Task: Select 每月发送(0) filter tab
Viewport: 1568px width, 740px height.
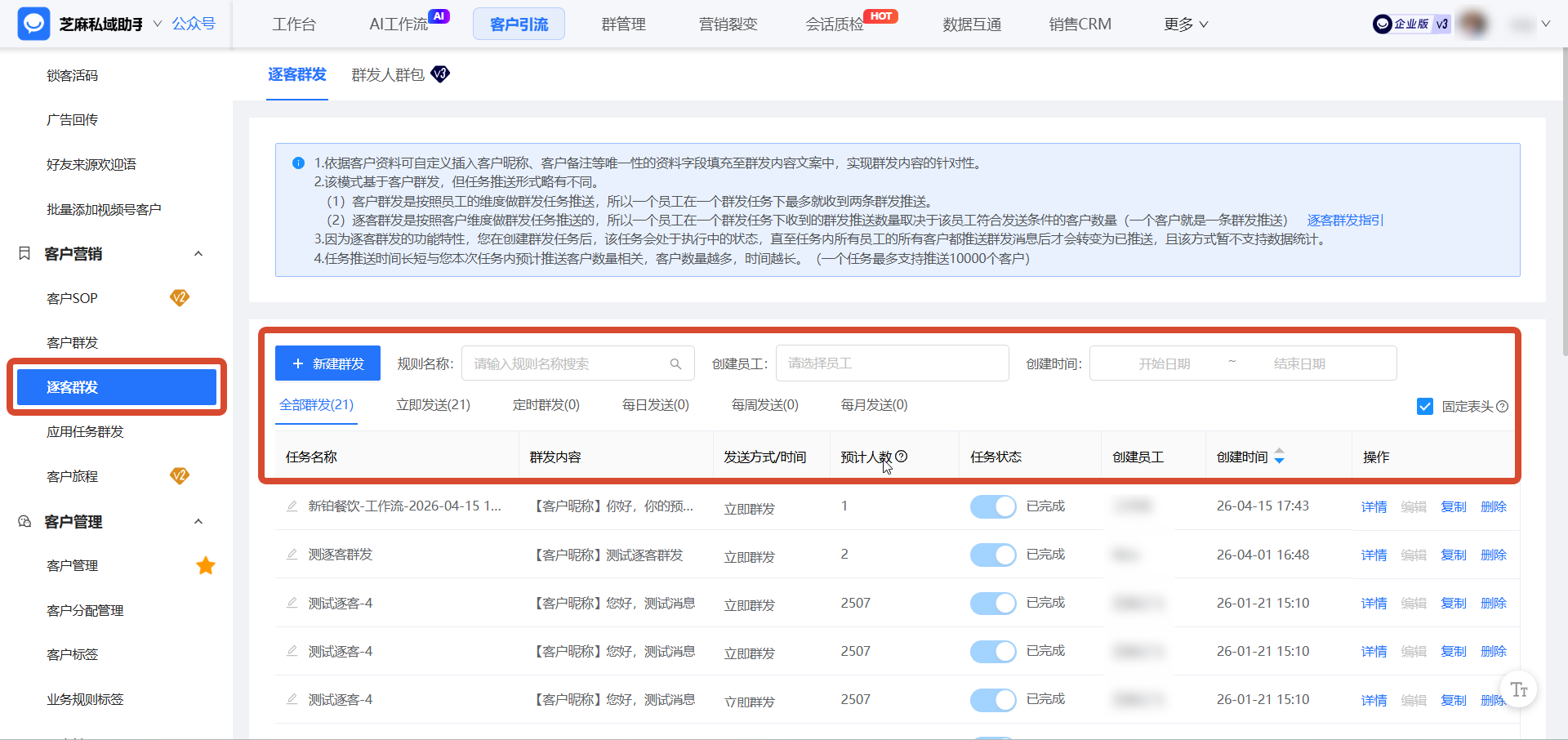Action: click(874, 405)
